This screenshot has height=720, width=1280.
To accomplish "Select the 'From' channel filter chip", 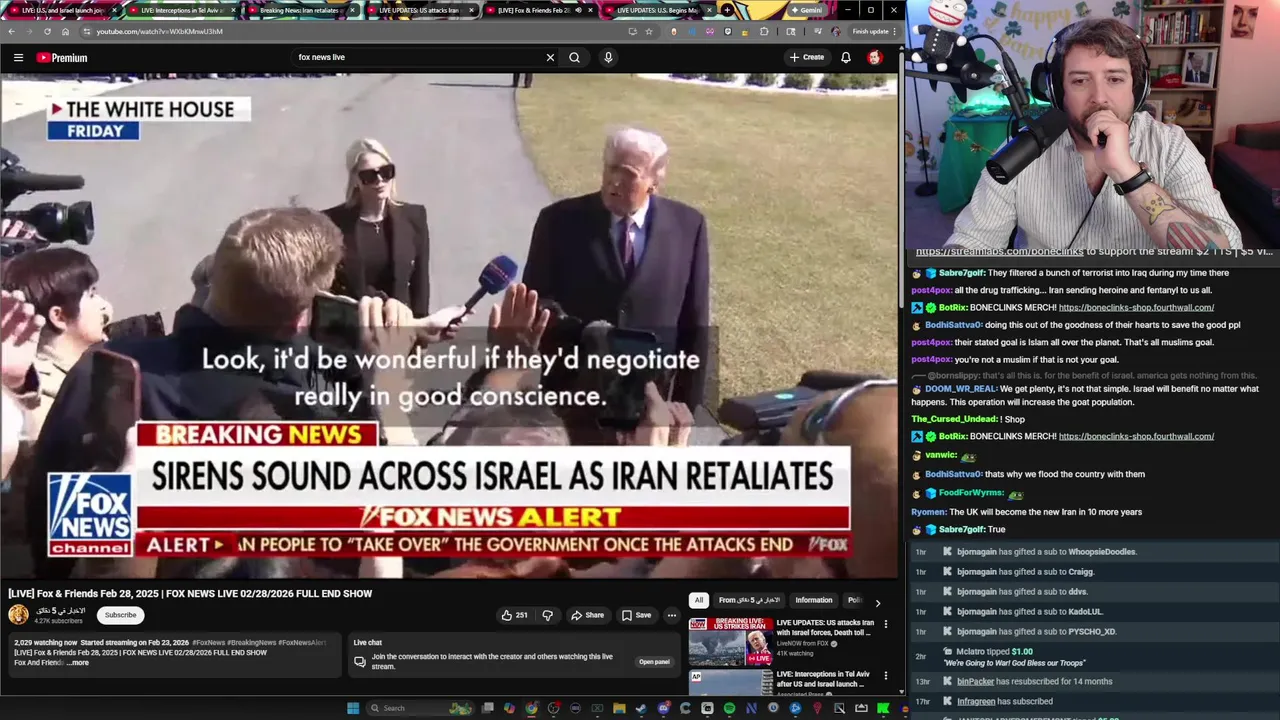I will (749, 600).
